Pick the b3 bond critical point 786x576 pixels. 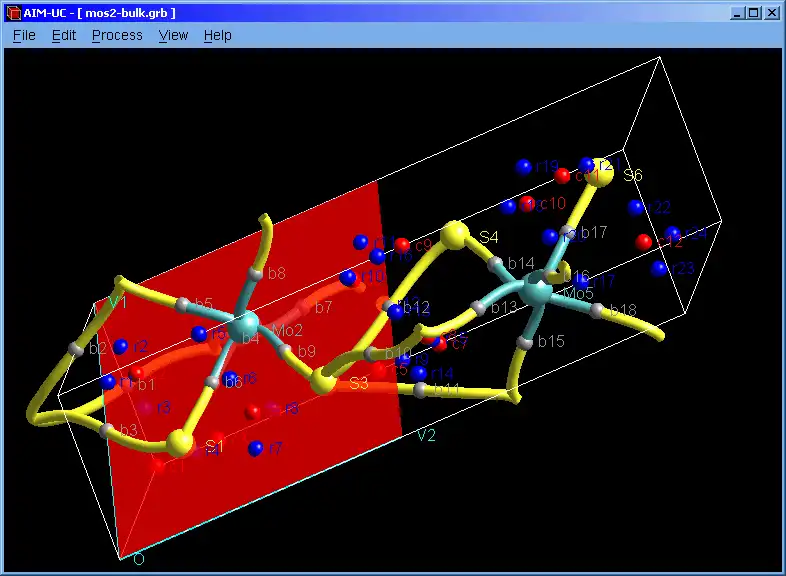(x=106, y=430)
